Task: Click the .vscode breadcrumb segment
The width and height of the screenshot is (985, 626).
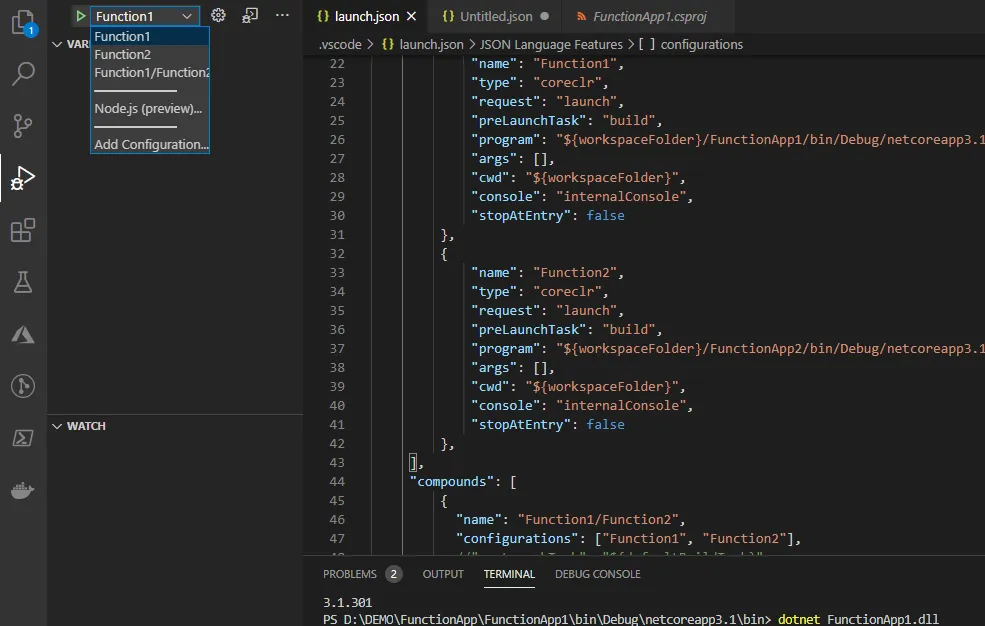Action: [340, 44]
